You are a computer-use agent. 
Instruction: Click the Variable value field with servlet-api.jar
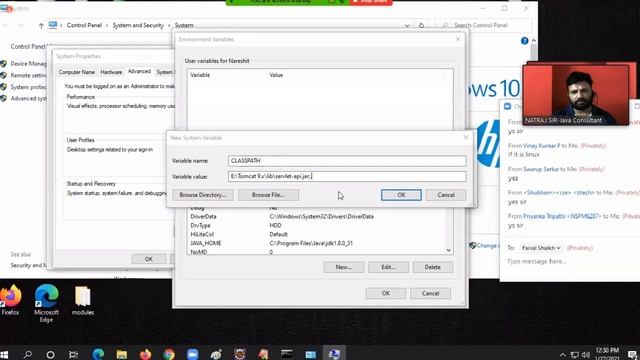(x=347, y=176)
